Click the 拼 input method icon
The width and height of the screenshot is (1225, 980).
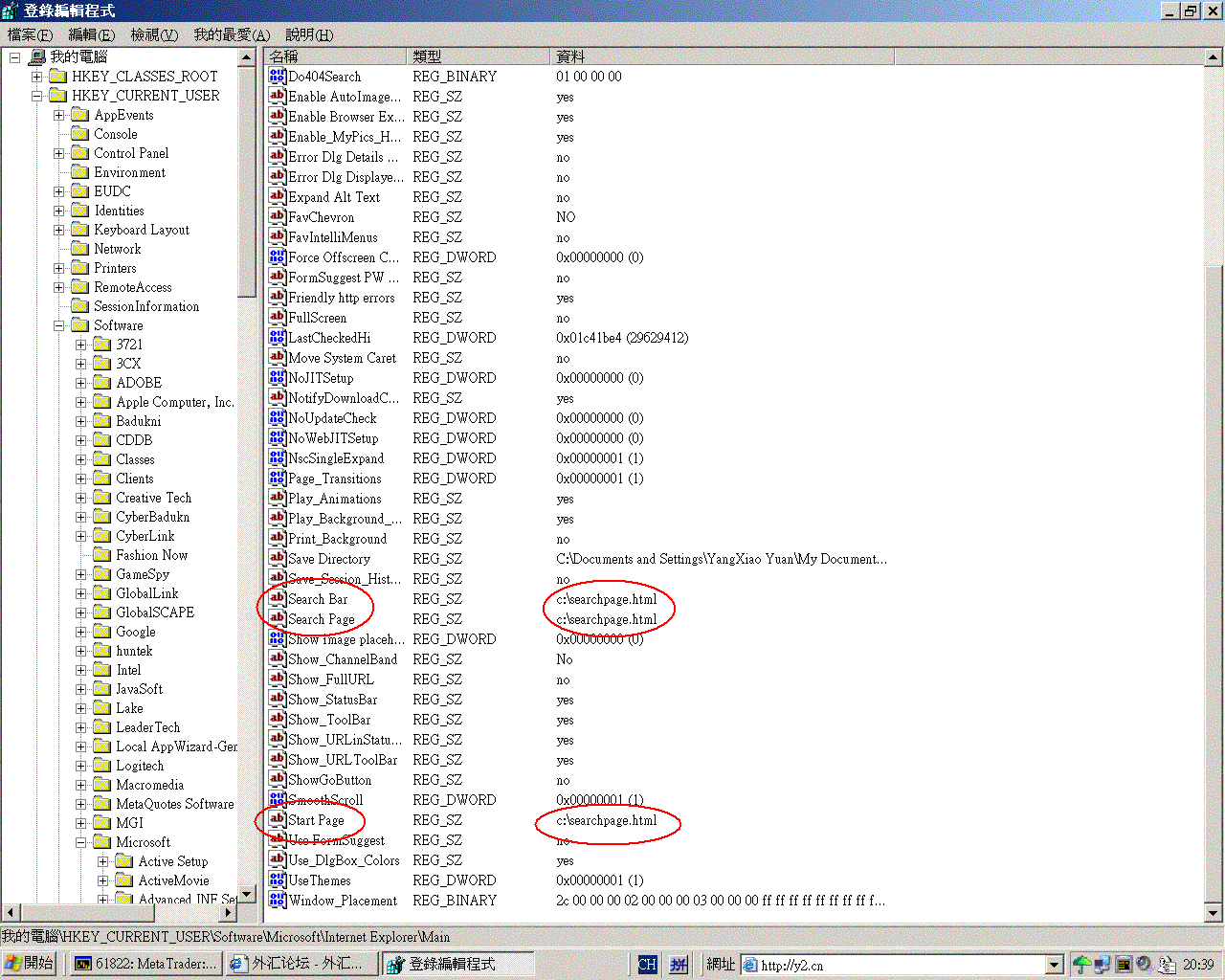pos(679,965)
